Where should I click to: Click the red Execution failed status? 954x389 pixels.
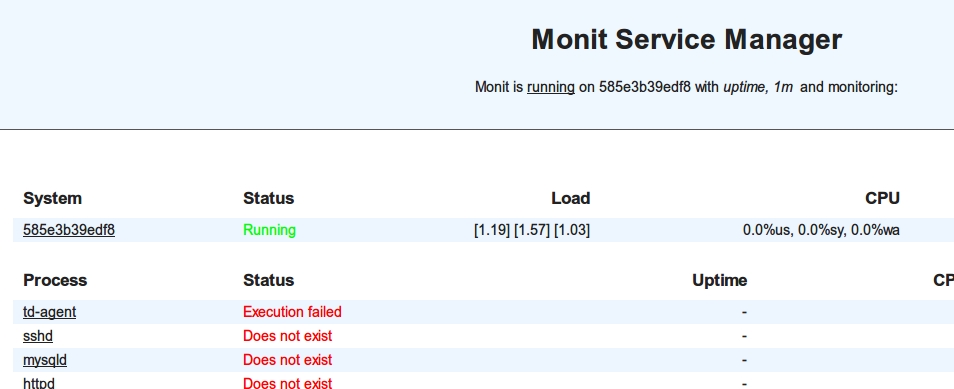coord(292,312)
